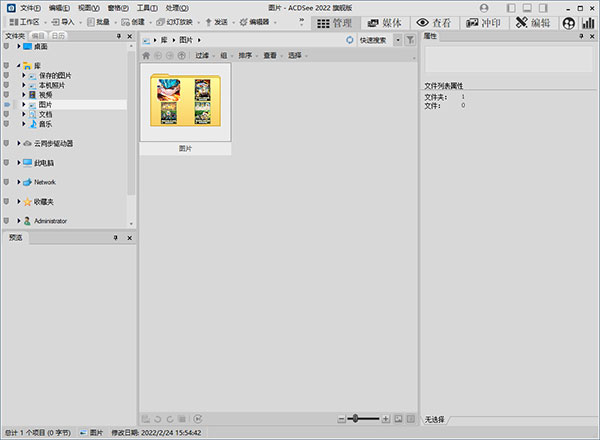Pin the folders pane with pushpin icon
600x440 pixels.
point(119,36)
